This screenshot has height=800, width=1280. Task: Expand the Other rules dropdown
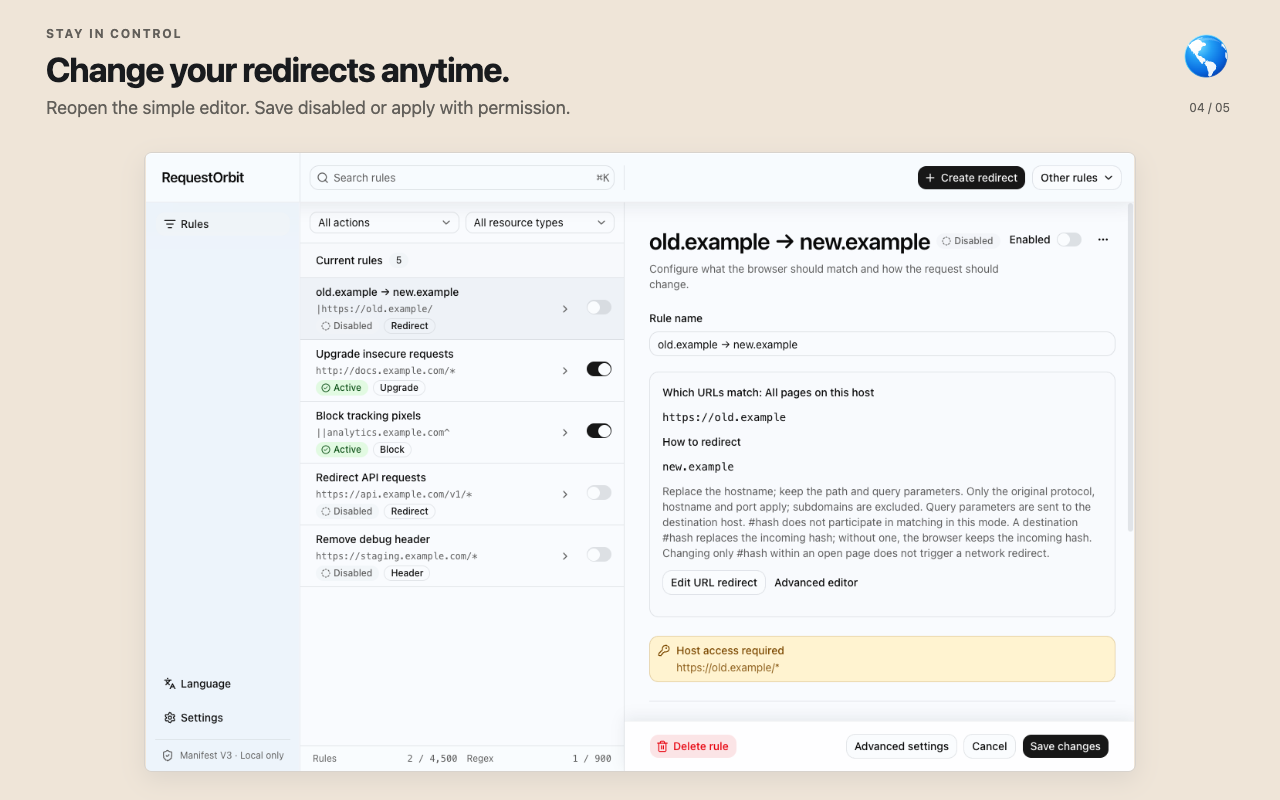(1077, 178)
